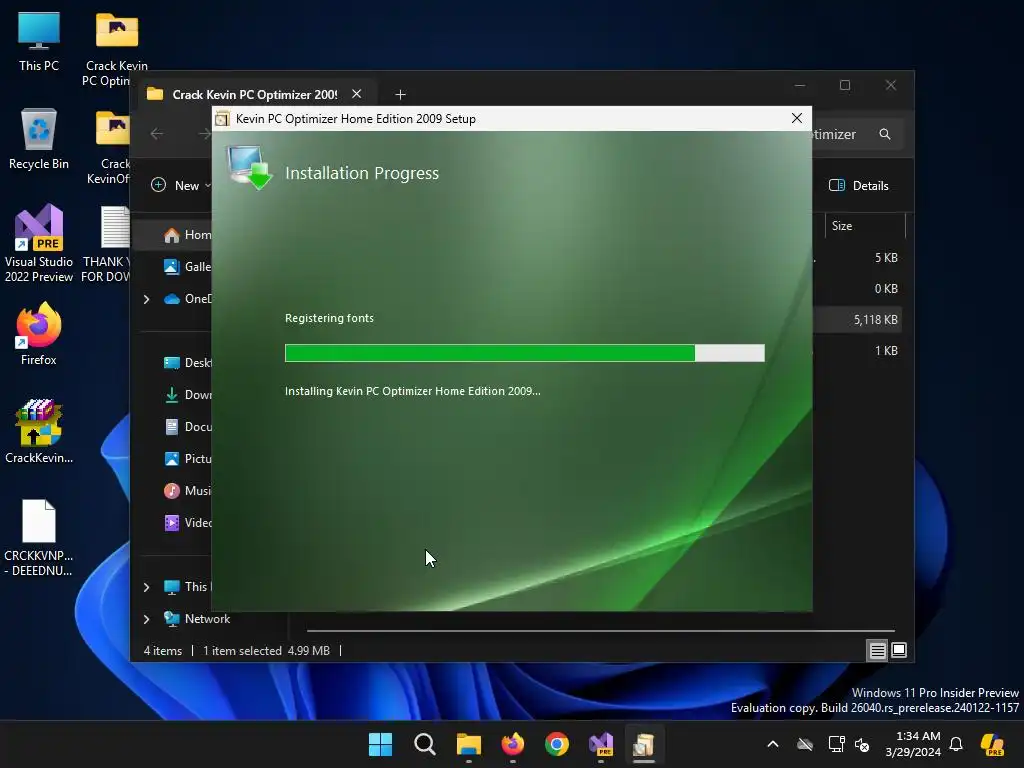Launch Firefox from desktop shortcut
Image resolution: width=1024 pixels, height=768 pixels.
39,334
